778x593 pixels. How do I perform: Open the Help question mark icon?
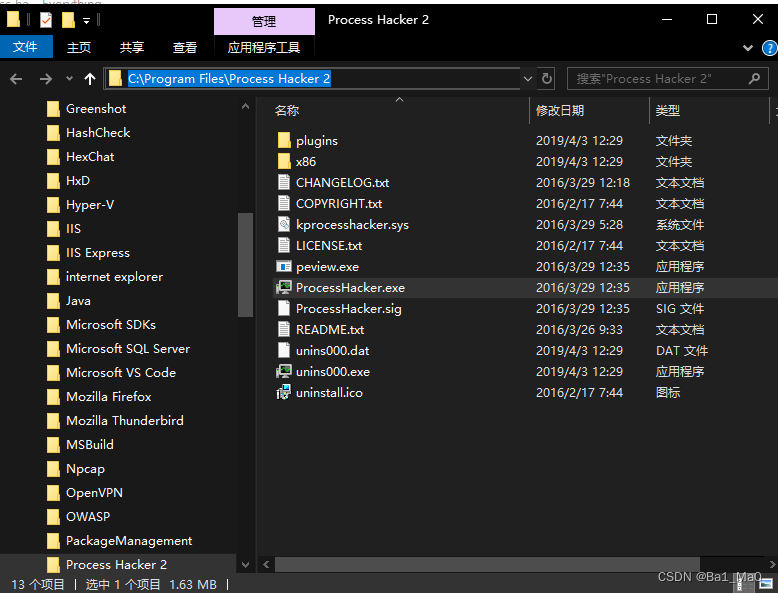(770, 48)
